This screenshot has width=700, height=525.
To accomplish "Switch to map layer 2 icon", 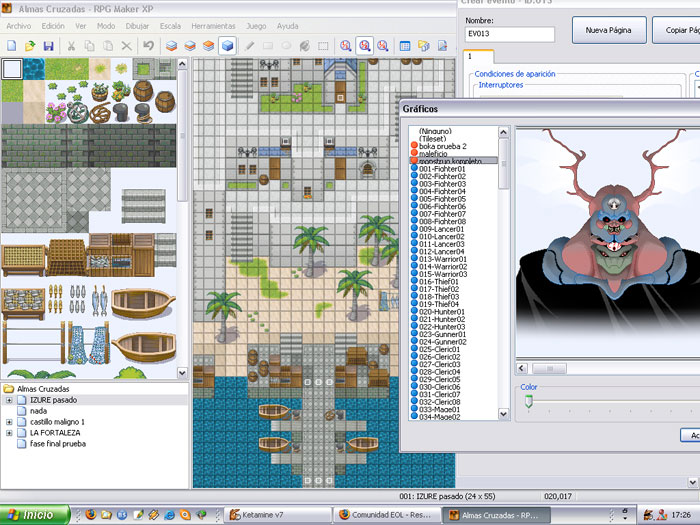I will pos(190,46).
